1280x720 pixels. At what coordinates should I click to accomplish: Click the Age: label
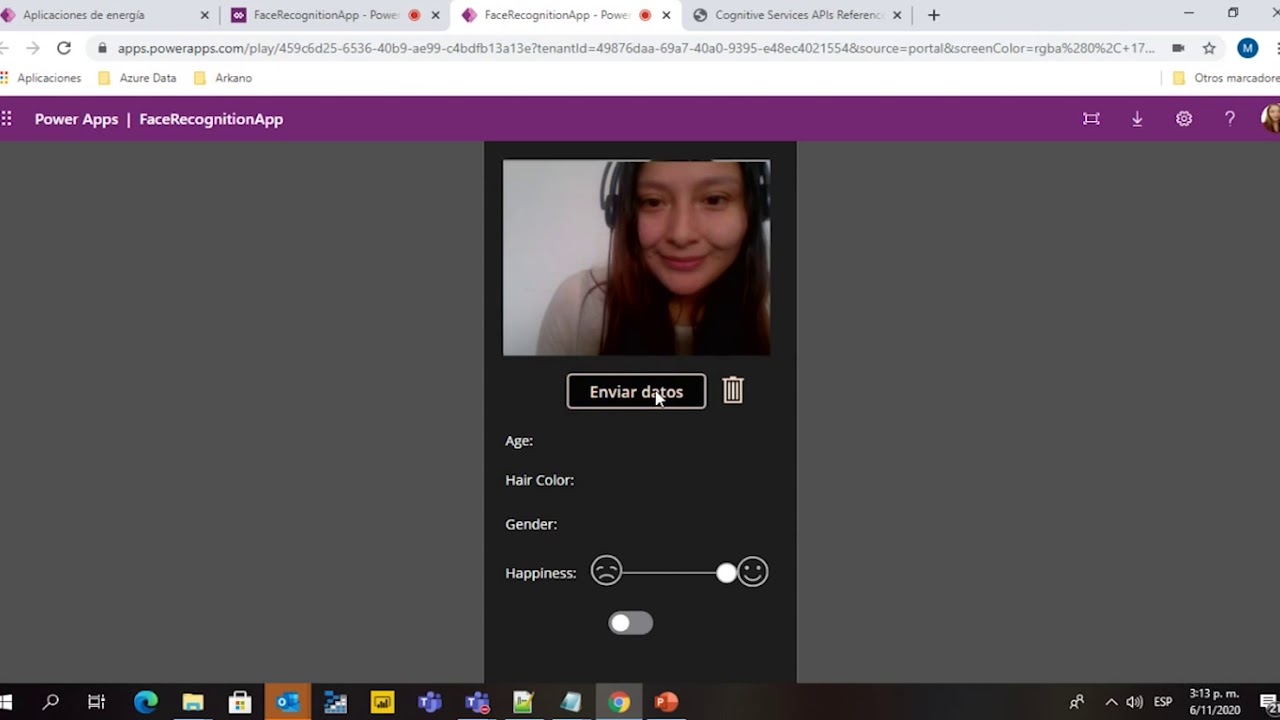pyautogui.click(x=519, y=440)
